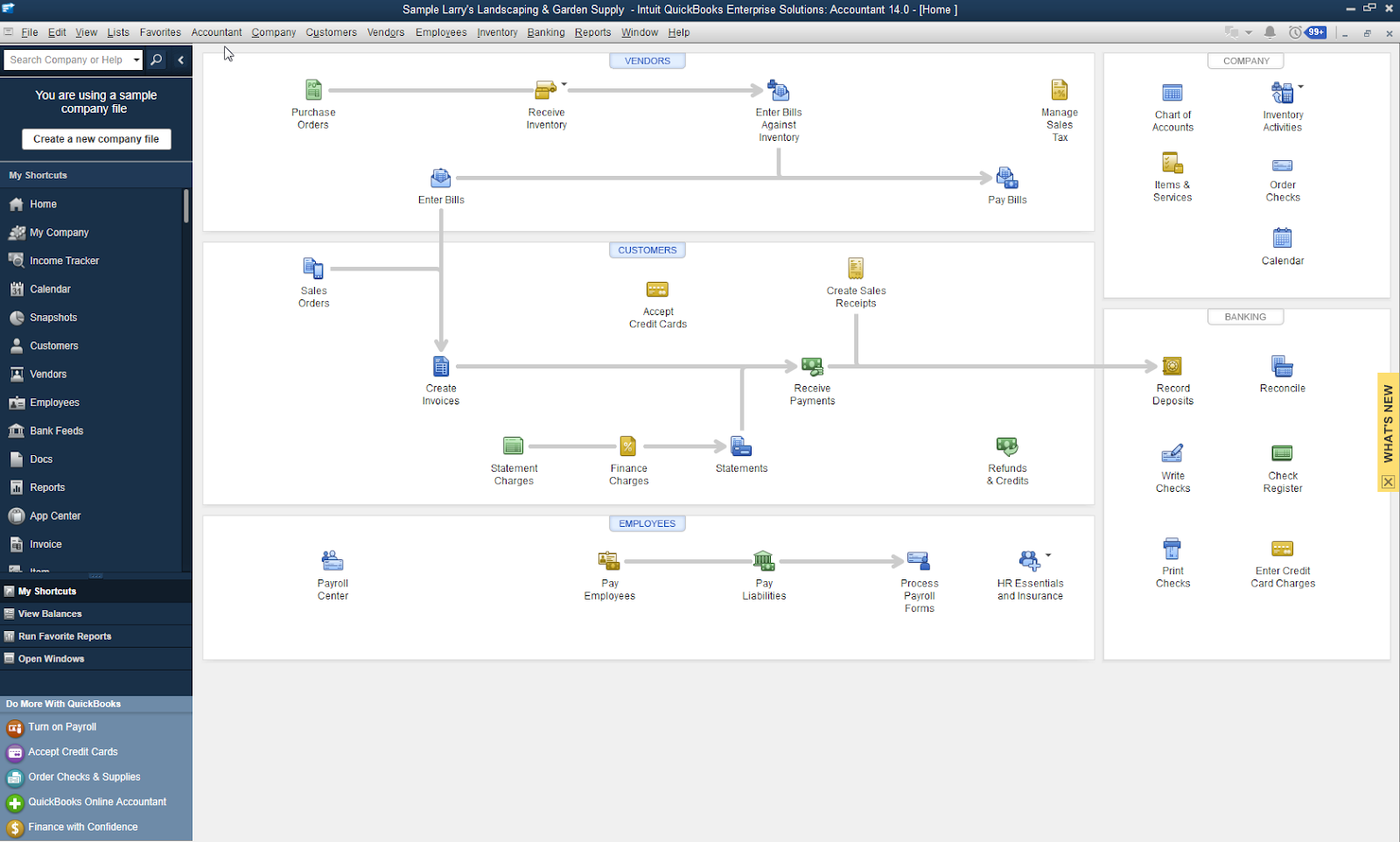The image size is (1400, 842).
Task: Switch to Run Favorite Reports pane
Action: click(x=96, y=636)
